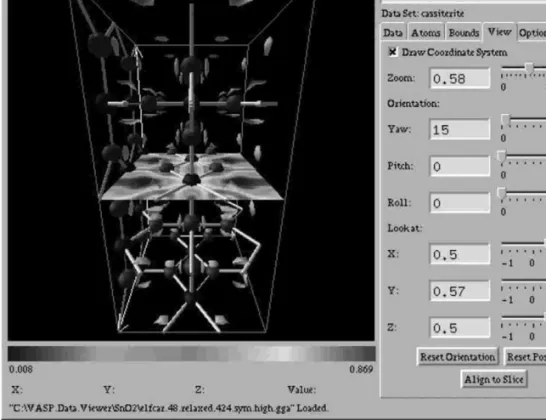Image resolution: width=546 pixels, height=420 pixels.
Task: Click the color scale bar under the viewport
Action: click(192, 354)
